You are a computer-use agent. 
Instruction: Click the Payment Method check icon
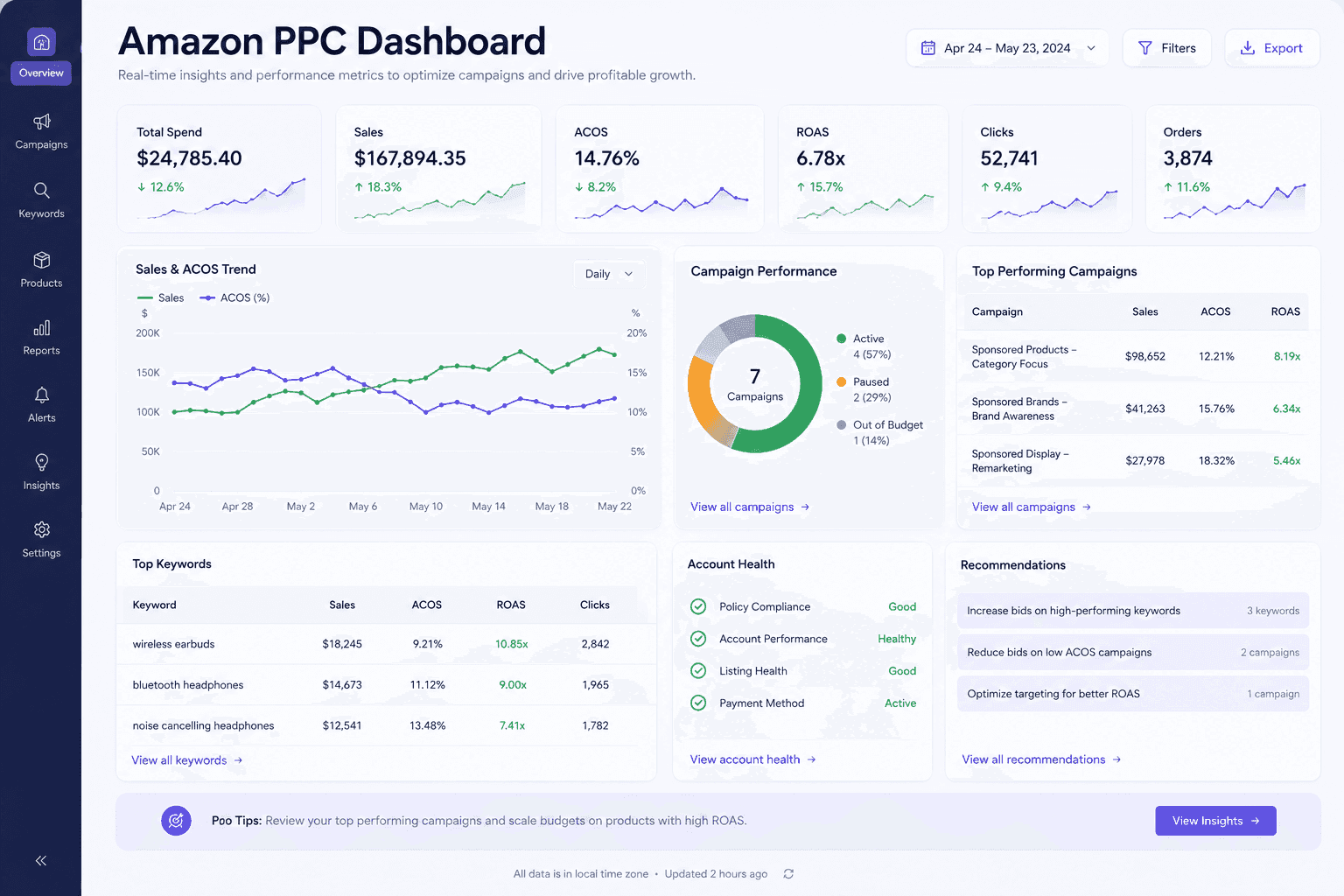[698, 703]
